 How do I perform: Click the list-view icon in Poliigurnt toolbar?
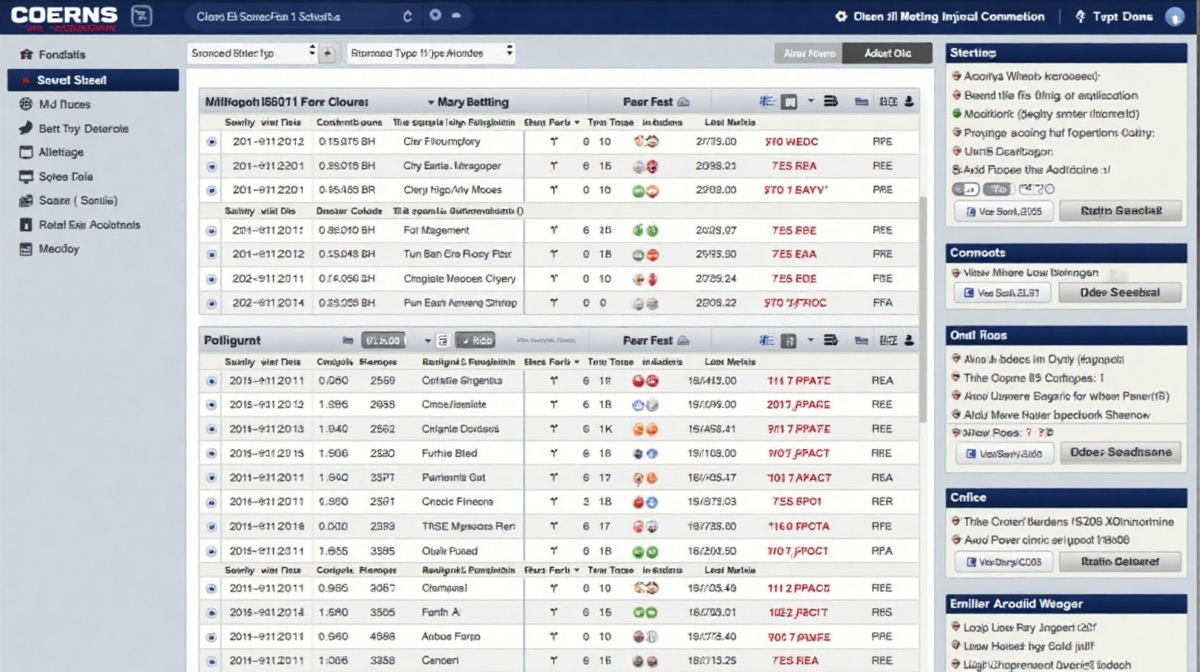[x=767, y=340]
